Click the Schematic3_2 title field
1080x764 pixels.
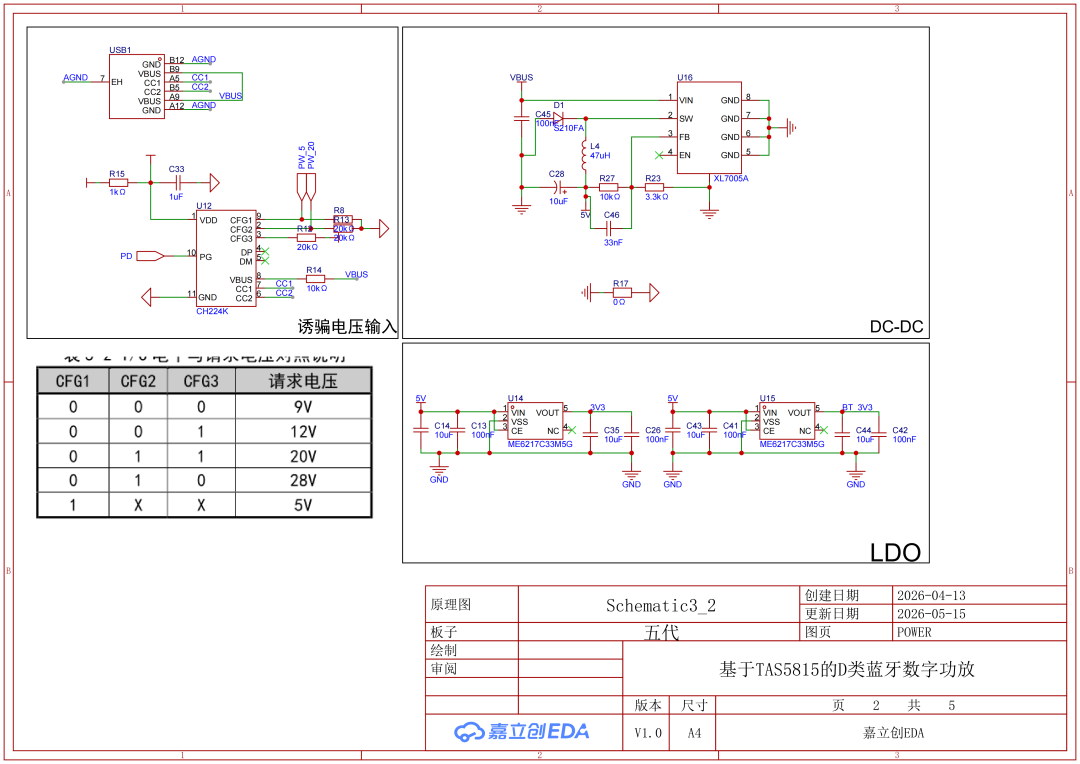point(661,606)
